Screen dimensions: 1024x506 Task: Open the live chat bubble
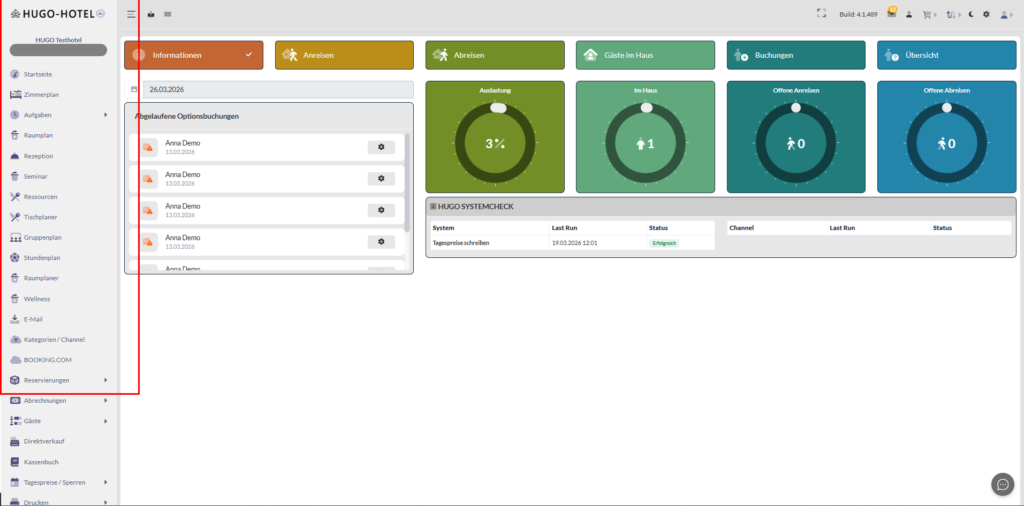1002,484
